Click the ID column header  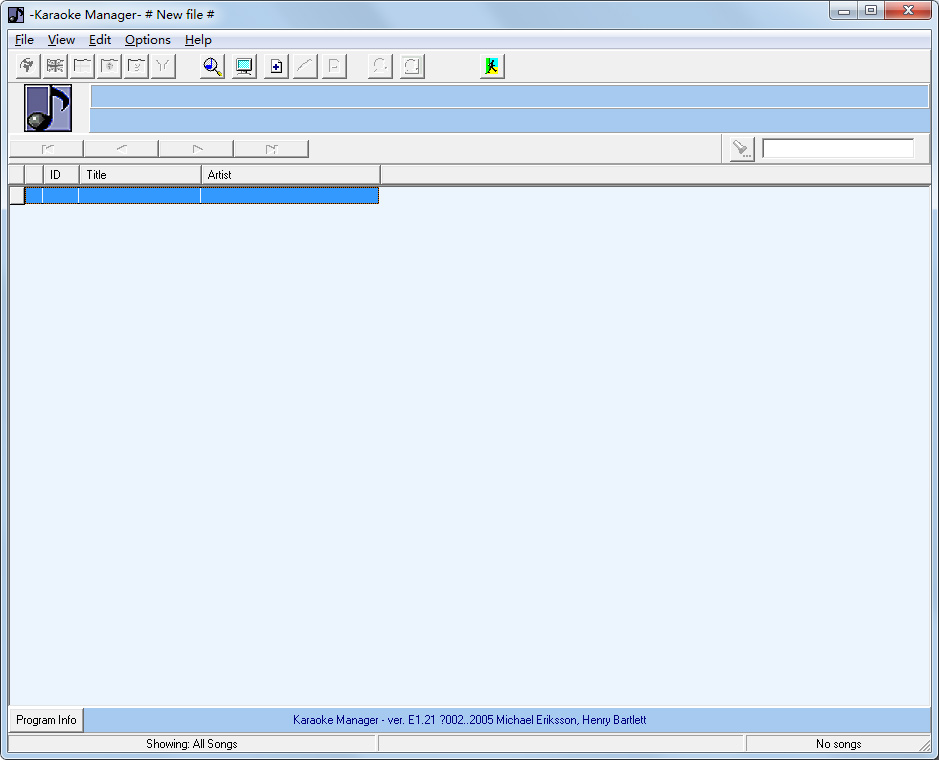click(61, 175)
